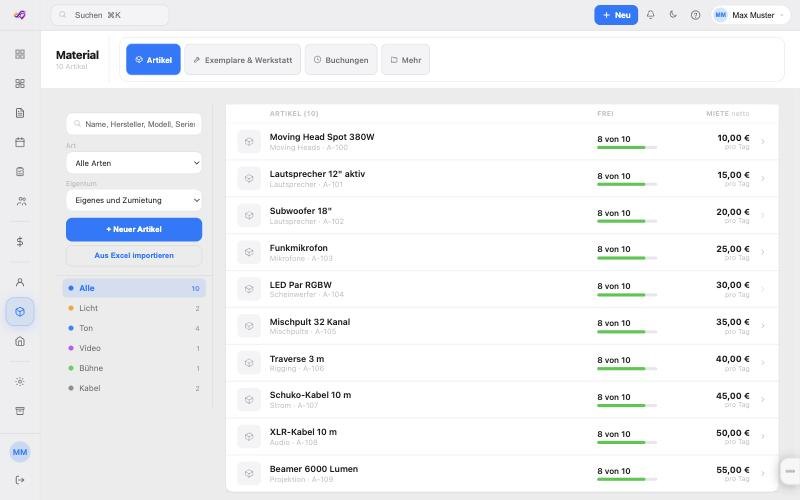
Task: Select the Video category filter
Action: pos(134,348)
